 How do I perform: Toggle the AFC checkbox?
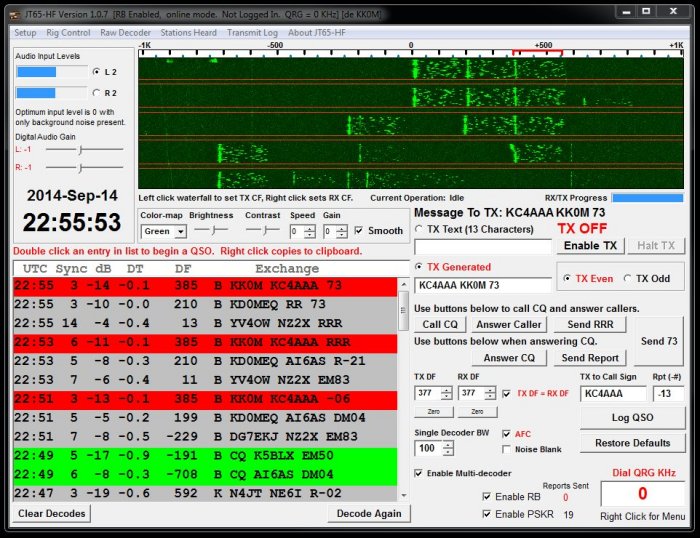point(506,434)
